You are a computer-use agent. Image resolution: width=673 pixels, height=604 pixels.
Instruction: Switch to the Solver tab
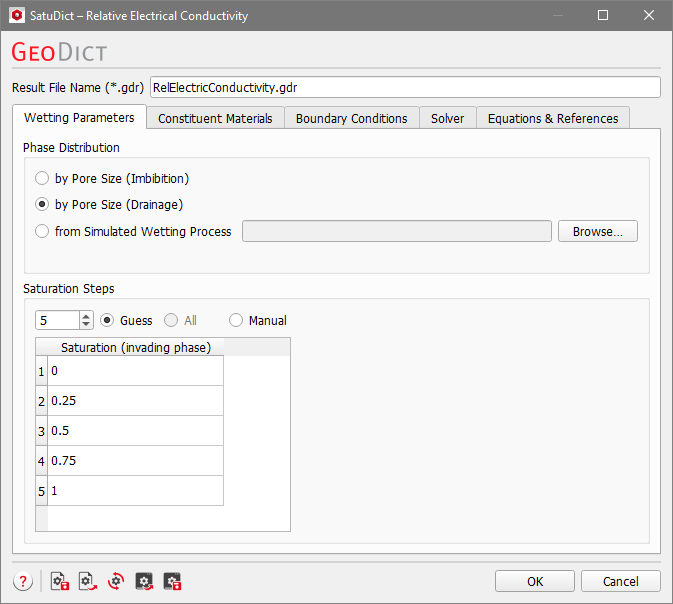pos(448,118)
